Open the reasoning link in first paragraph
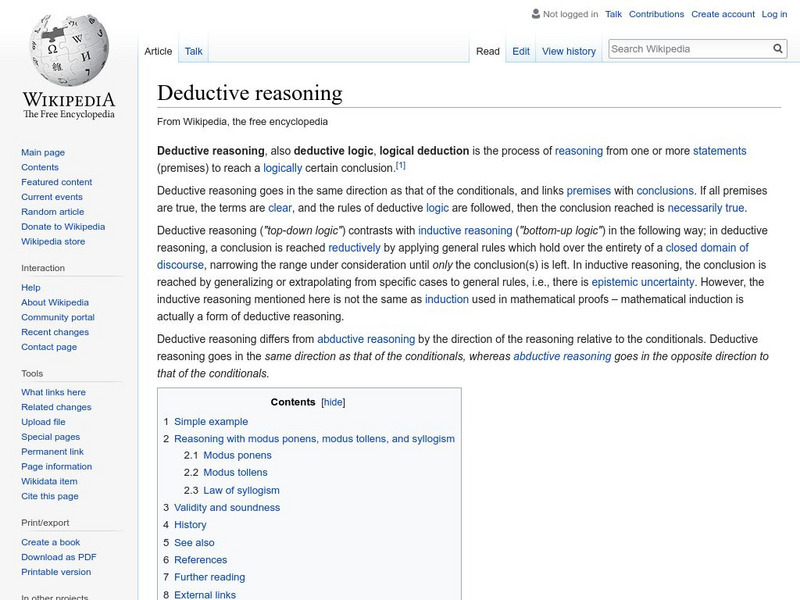The image size is (800, 600). [579, 151]
